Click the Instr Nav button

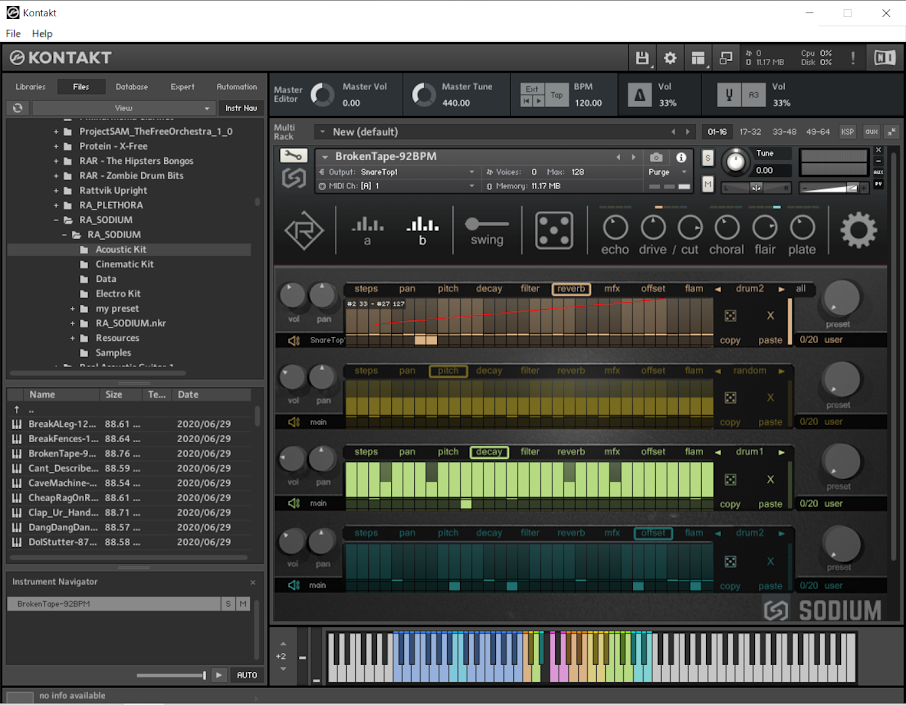[241, 108]
